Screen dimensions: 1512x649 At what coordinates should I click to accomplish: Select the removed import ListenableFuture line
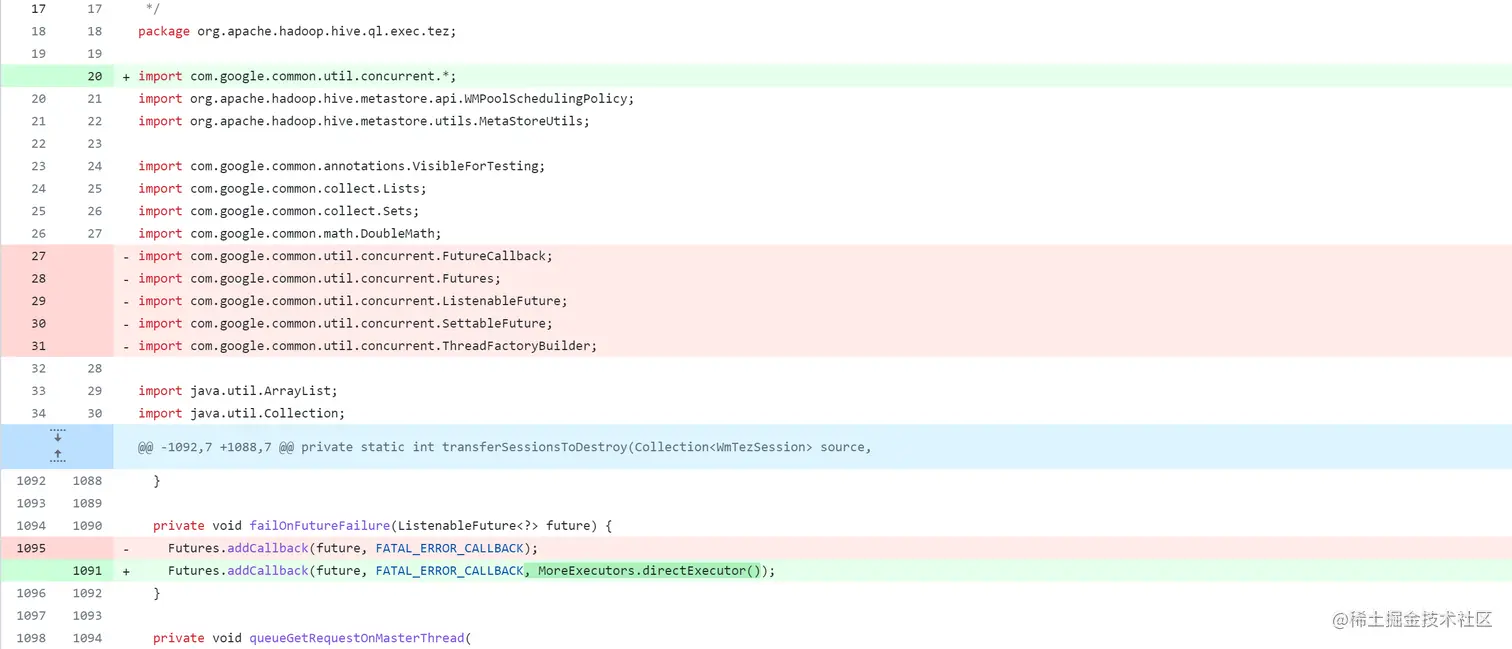352,301
